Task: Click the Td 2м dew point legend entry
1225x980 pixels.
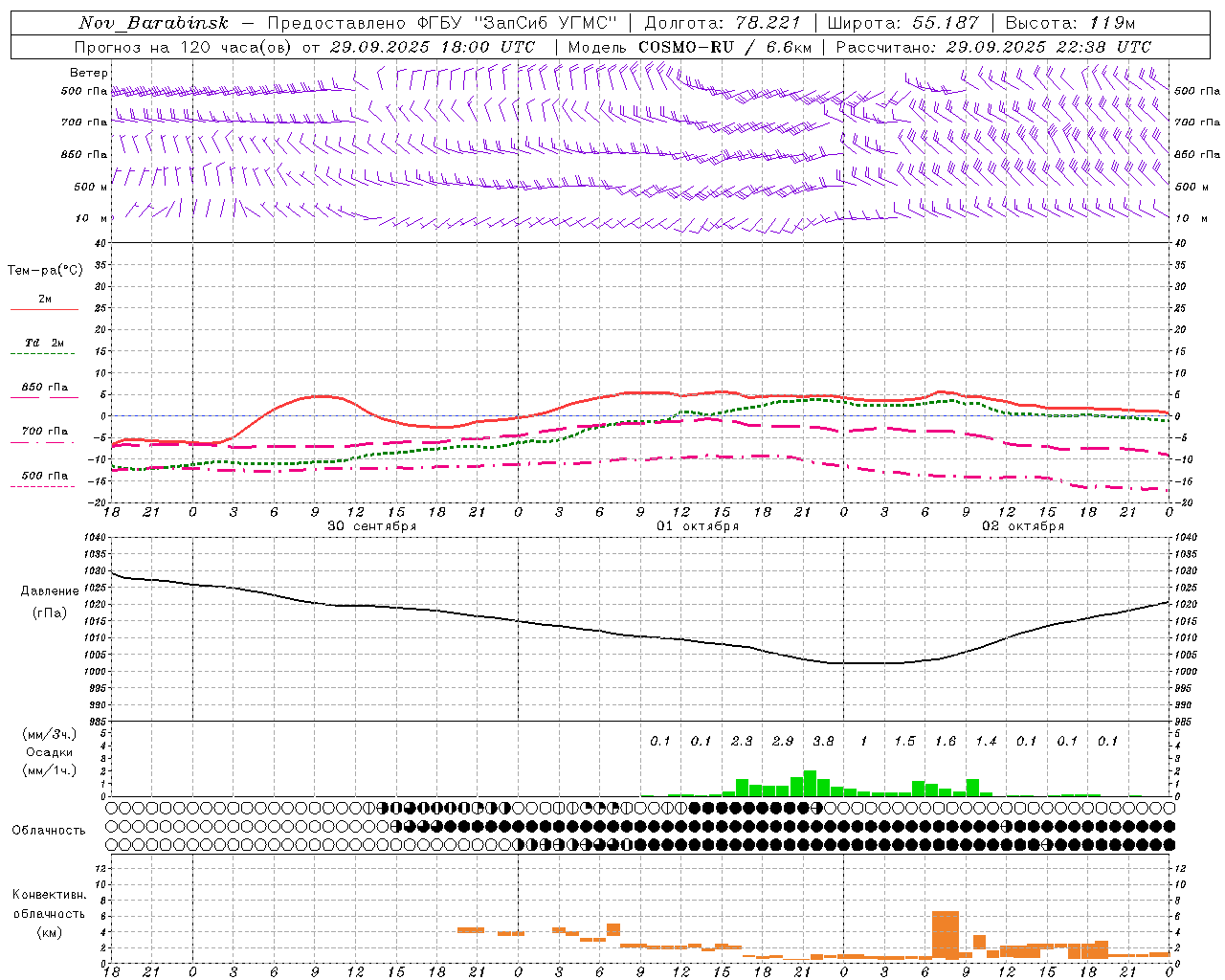Action: [x=45, y=343]
